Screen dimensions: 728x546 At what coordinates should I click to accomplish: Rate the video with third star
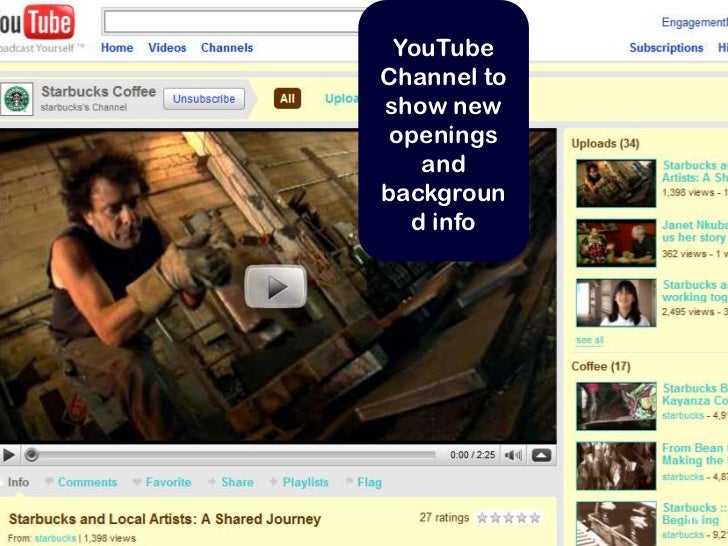tap(509, 518)
